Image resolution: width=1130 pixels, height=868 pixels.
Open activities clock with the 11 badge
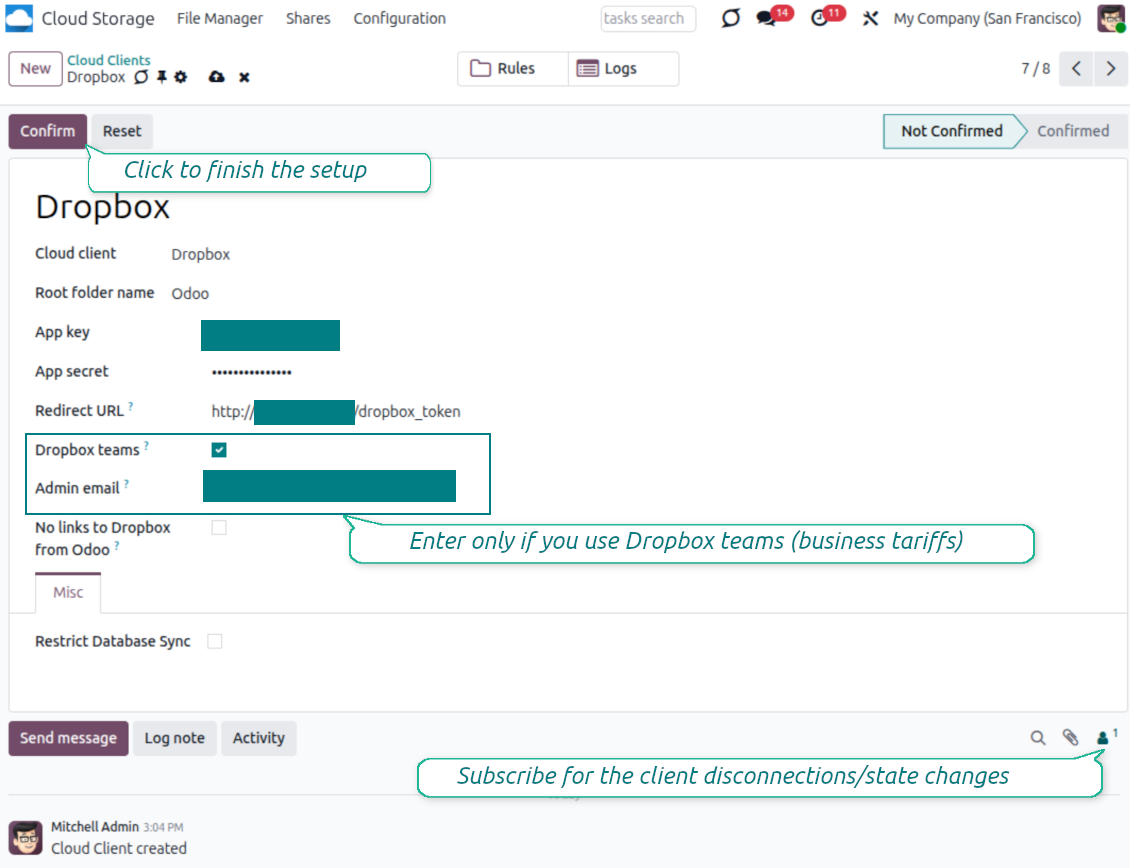[821, 18]
